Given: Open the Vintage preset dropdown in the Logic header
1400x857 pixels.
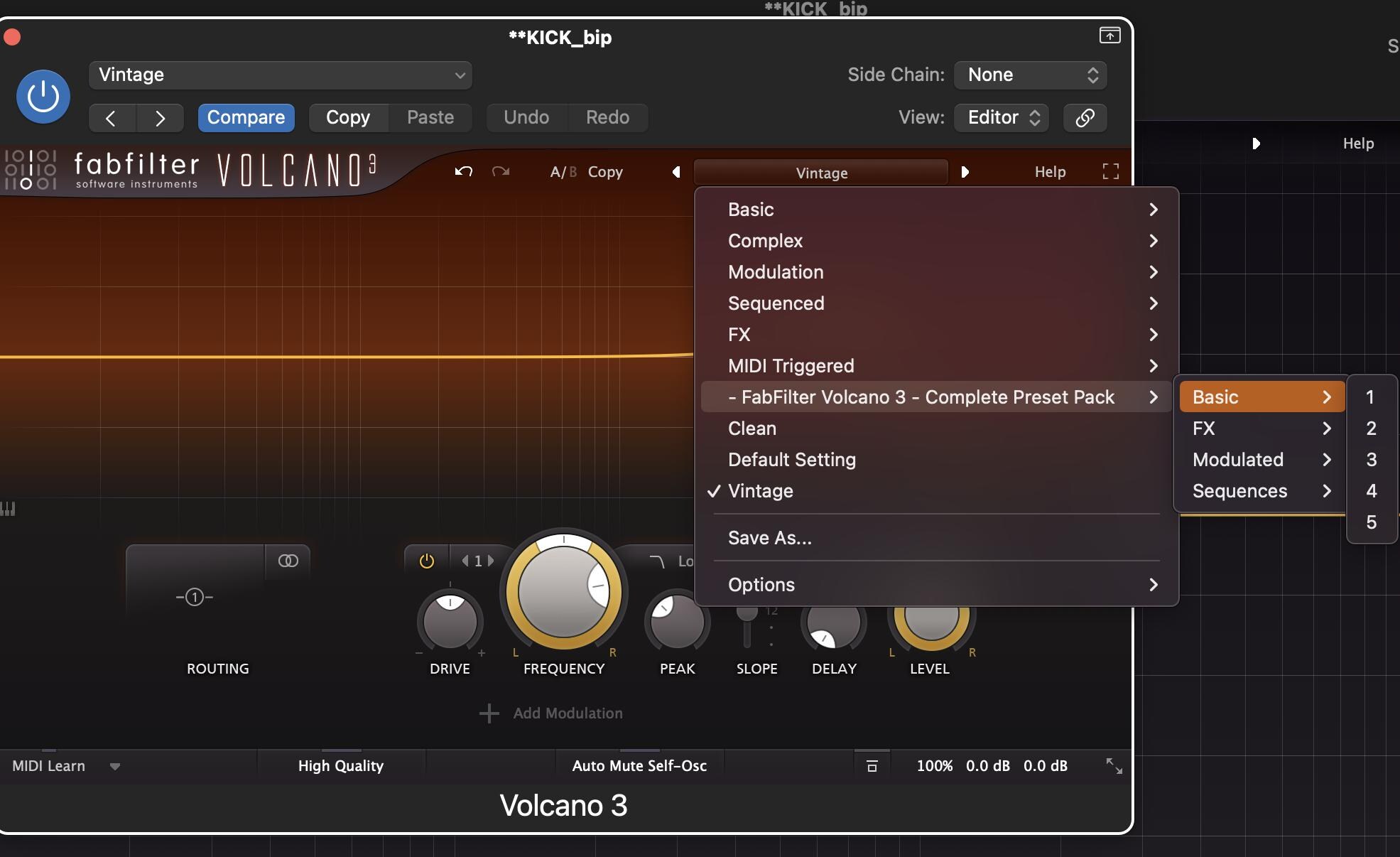Looking at the screenshot, I should coord(281,75).
